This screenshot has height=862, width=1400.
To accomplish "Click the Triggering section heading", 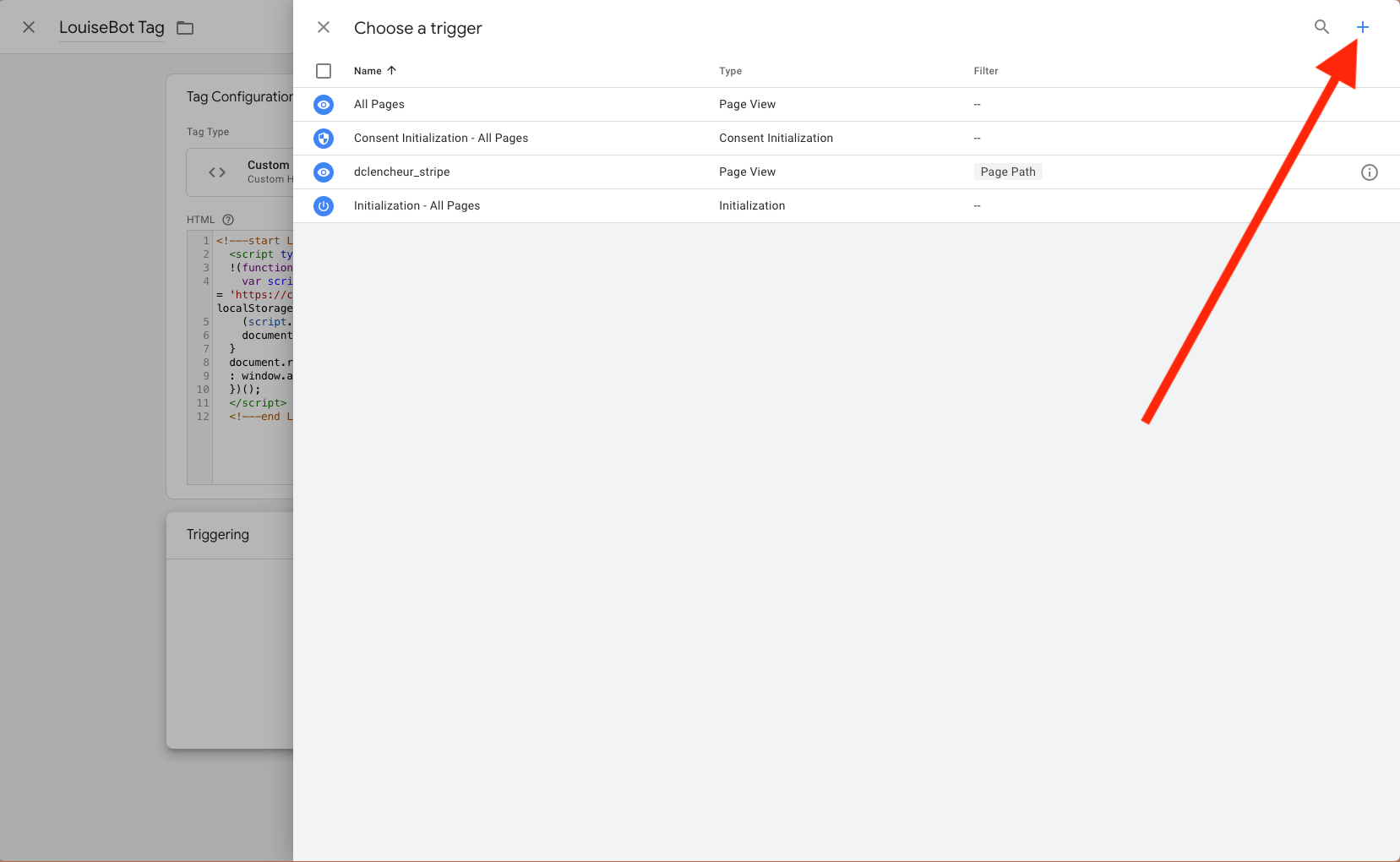I will [218, 535].
